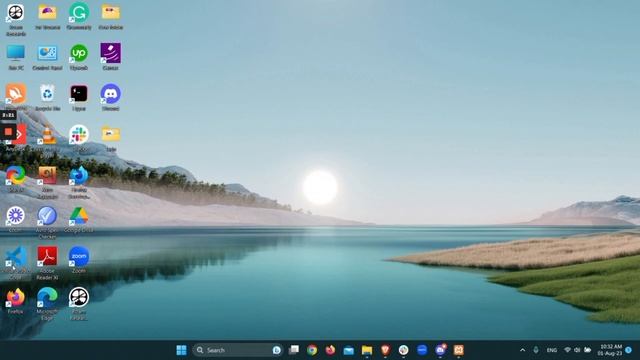Select the Control Panel desktop icon
The width and height of the screenshot is (640, 360).
coord(47,57)
